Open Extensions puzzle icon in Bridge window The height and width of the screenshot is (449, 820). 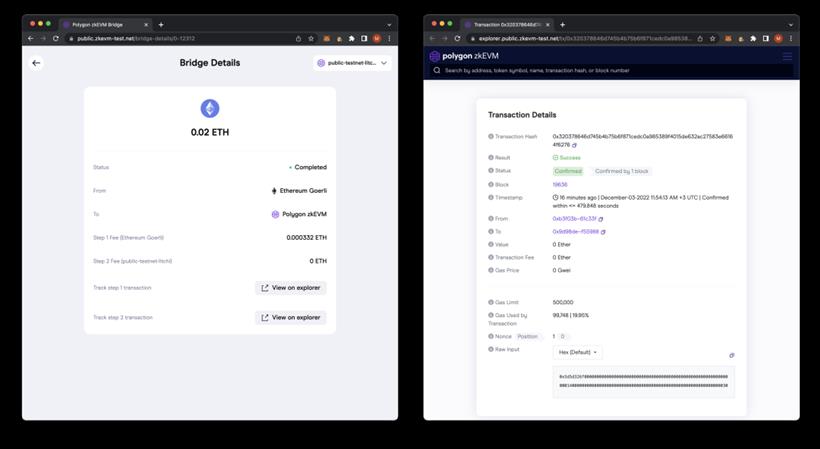click(351, 39)
